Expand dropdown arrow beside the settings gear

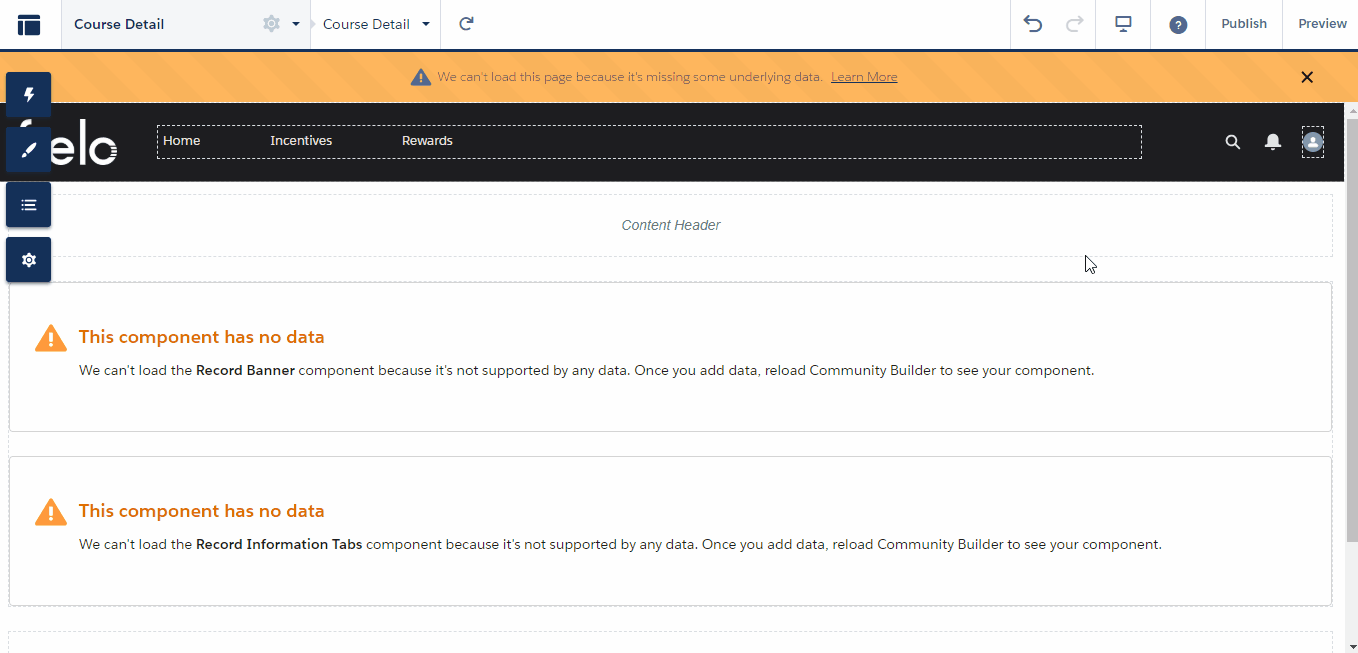click(x=296, y=24)
